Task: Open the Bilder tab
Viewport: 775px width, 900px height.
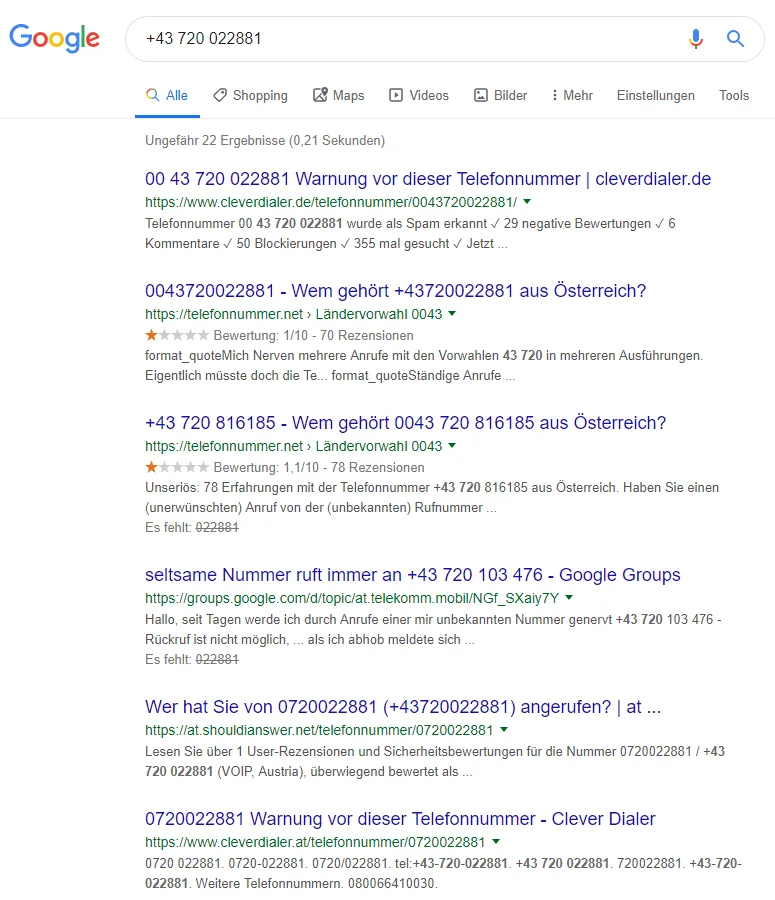Action: point(501,95)
